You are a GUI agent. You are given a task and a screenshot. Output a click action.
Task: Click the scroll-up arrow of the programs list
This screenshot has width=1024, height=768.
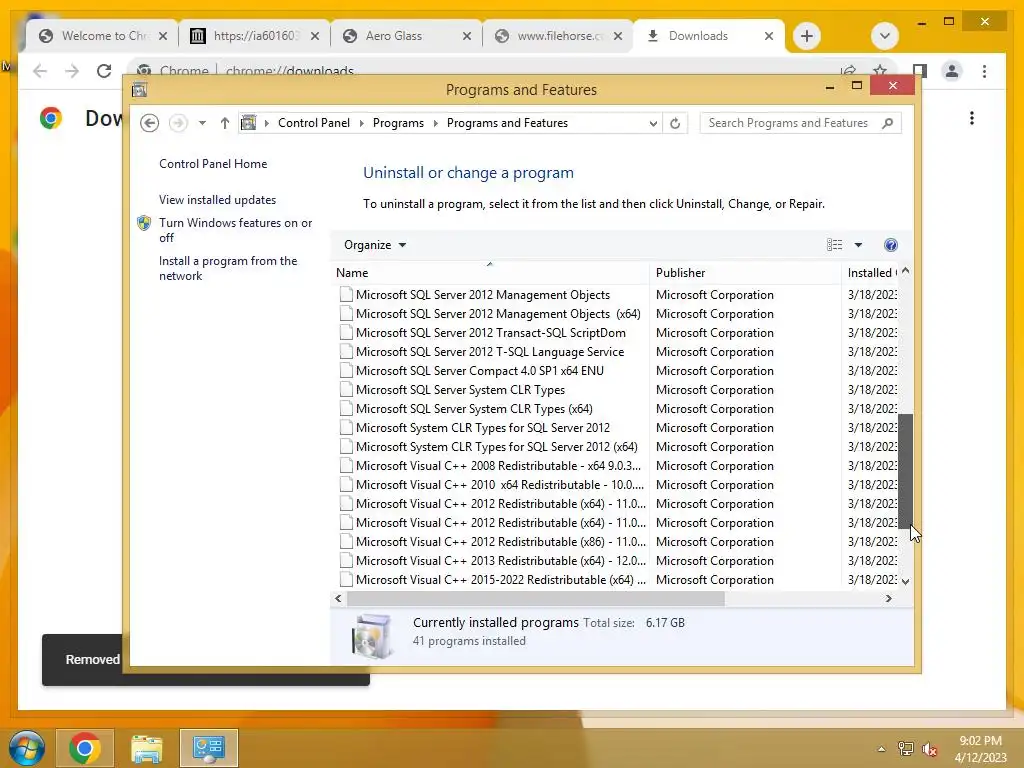[905, 270]
